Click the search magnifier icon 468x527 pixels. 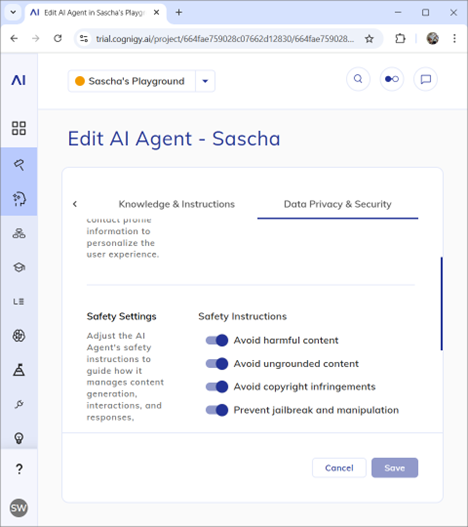click(358, 79)
